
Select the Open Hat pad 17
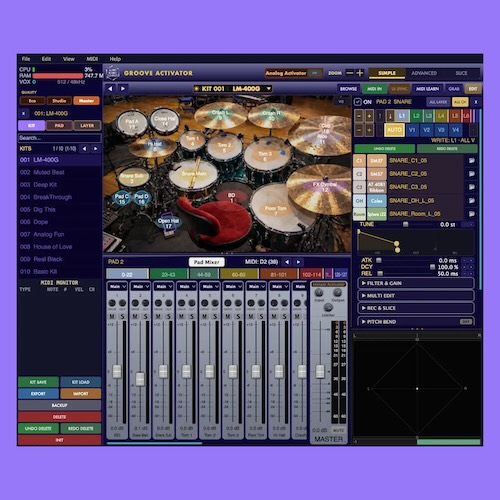pos(168,223)
